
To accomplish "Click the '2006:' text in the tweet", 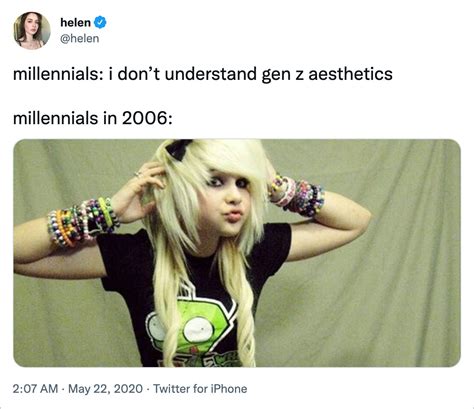I will pyautogui.click(x=147, y=118).
